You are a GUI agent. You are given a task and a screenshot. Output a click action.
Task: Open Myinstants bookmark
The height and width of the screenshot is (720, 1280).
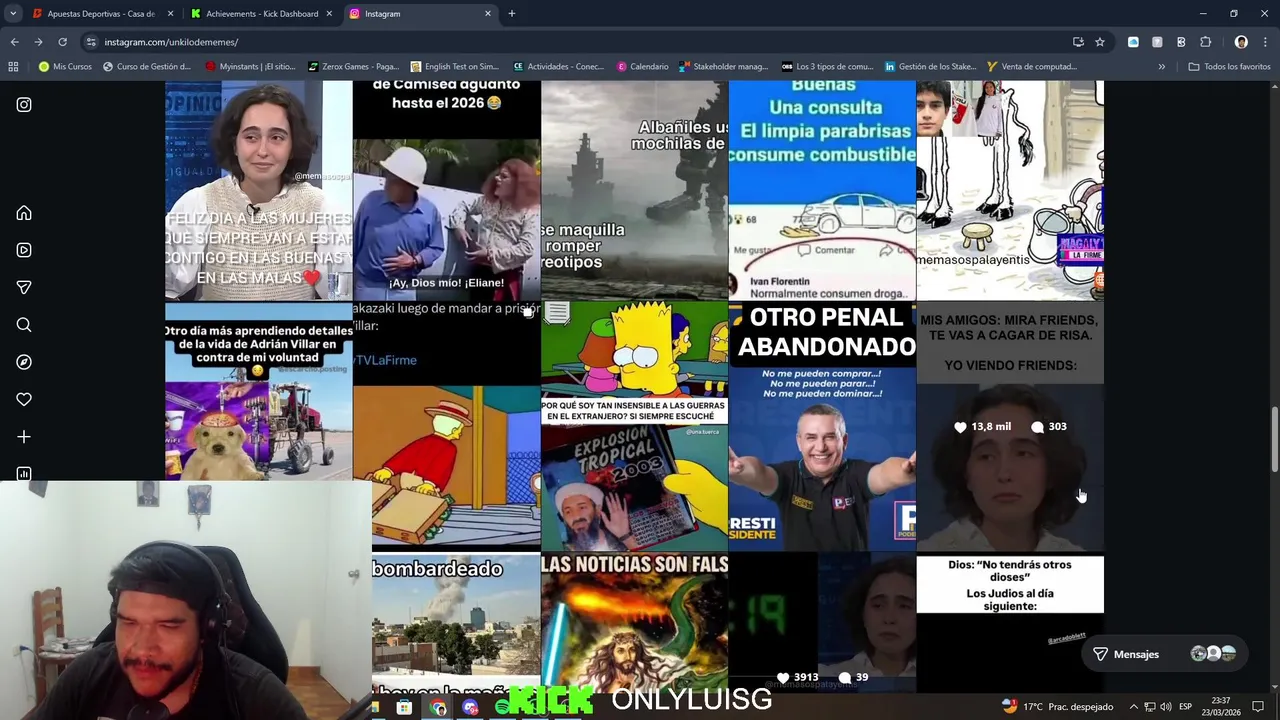tap(251, 67)
